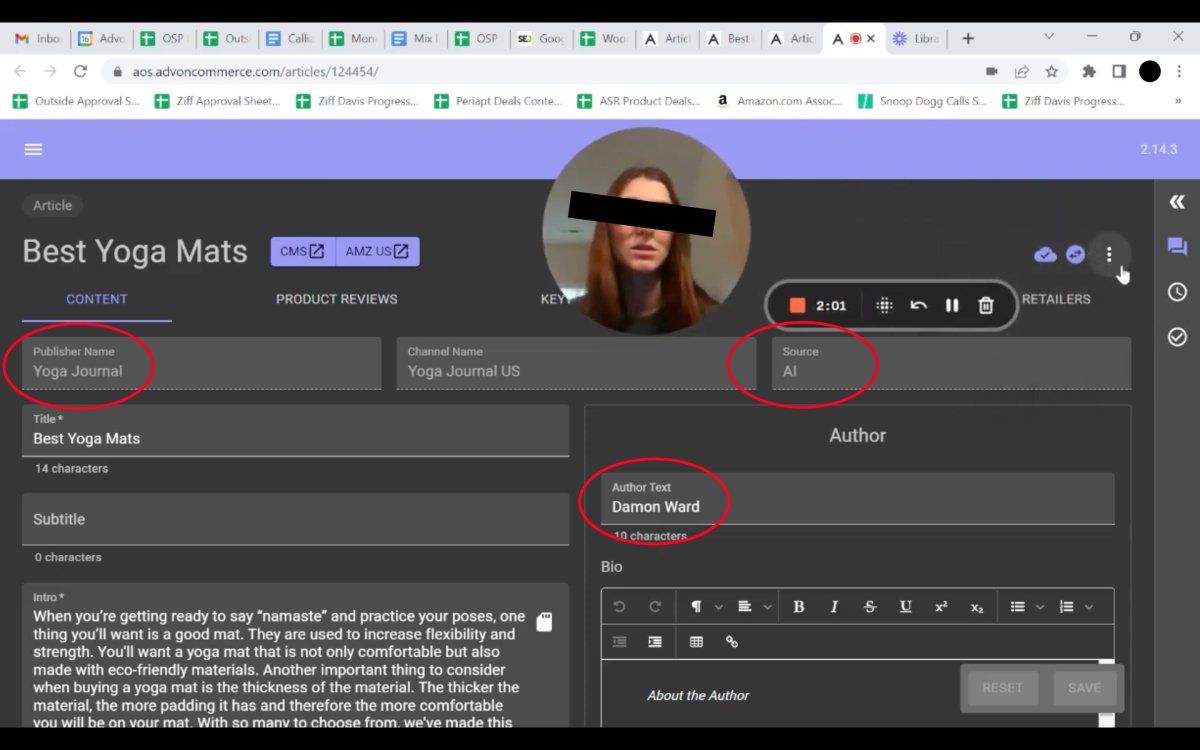Screen dimensions: 1200x750
Task: Click the sync arrows icon
Action: [x=1076, y=254]
